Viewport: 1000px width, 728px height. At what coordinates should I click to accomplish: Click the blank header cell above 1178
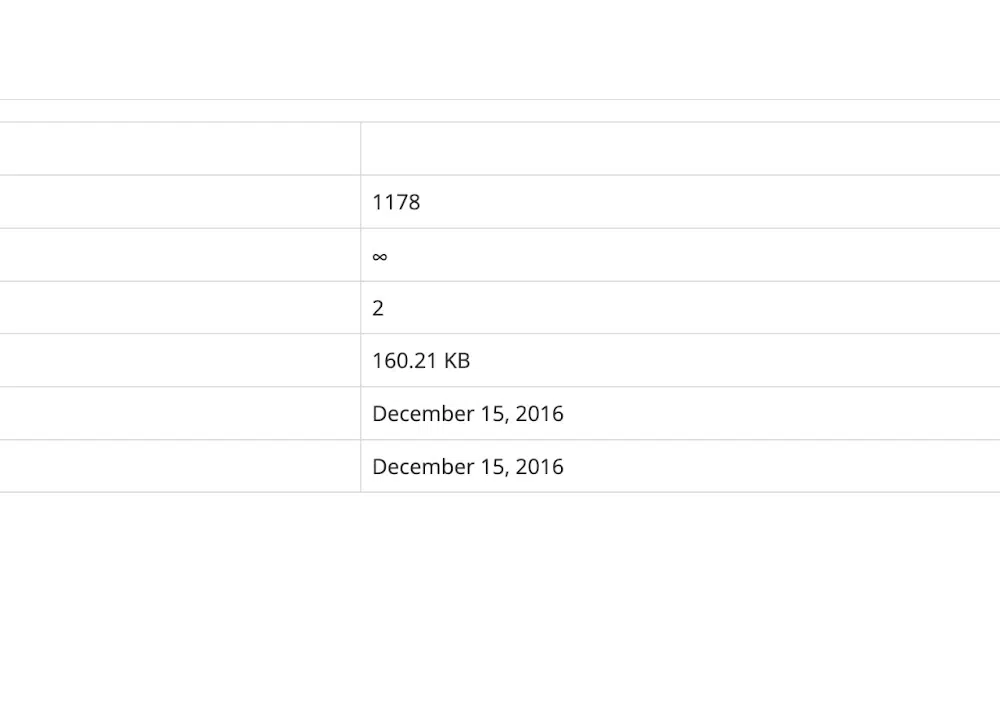(x=680, y=149)
